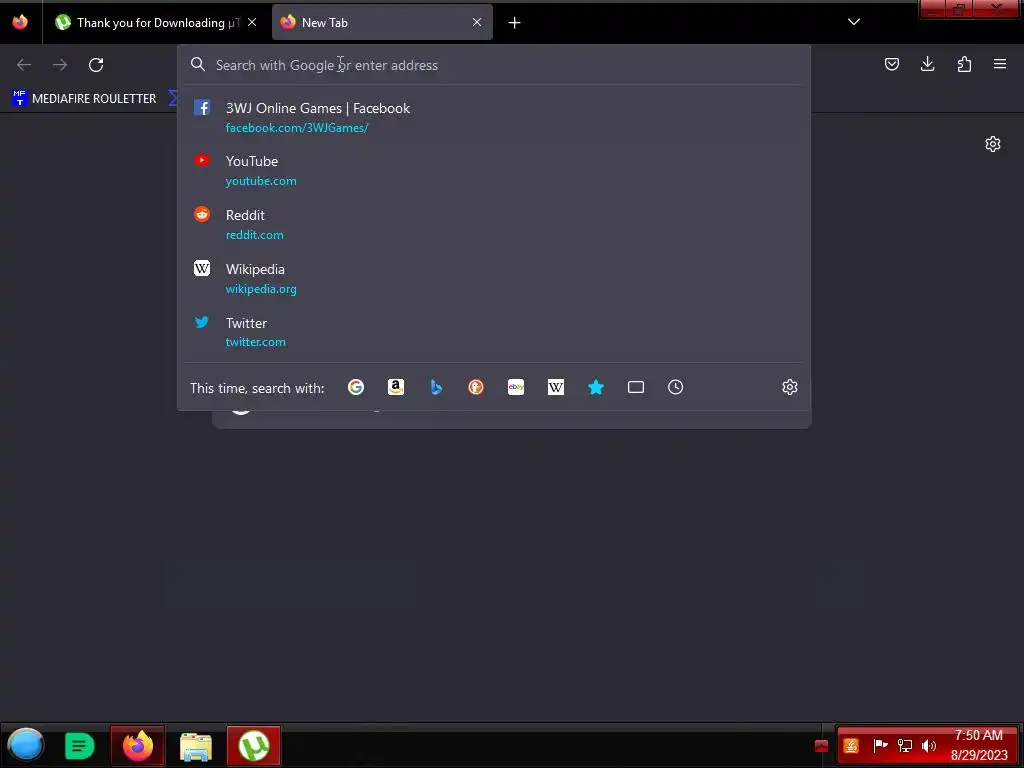Image resolution: width=1024 pixels, height=768 pixels.
Task: Go back with the back arrow
Action: point(24,65)
